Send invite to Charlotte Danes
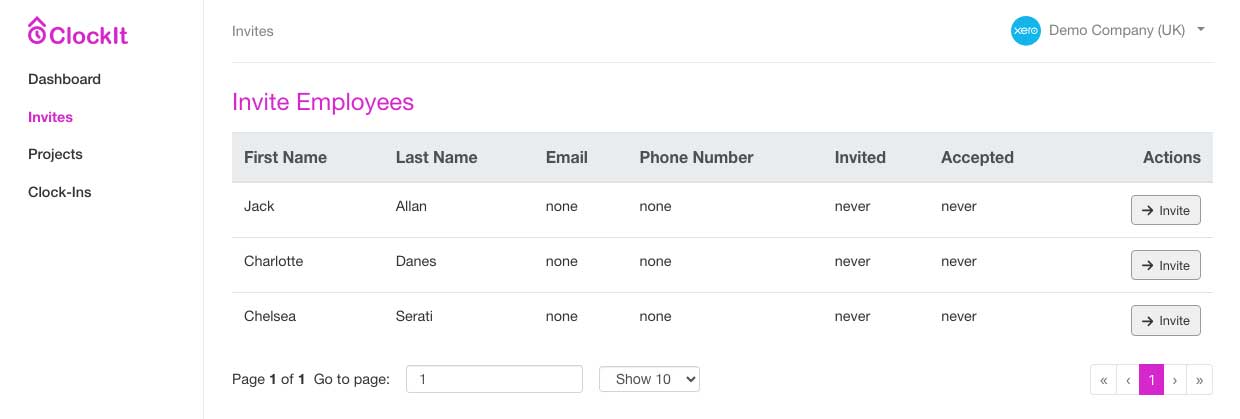 point(1165,265)
